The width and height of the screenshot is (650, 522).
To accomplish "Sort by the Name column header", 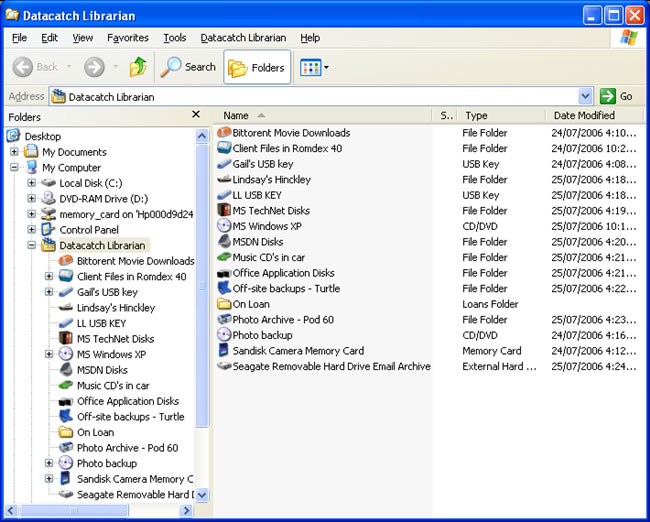I will pos(323,115).
